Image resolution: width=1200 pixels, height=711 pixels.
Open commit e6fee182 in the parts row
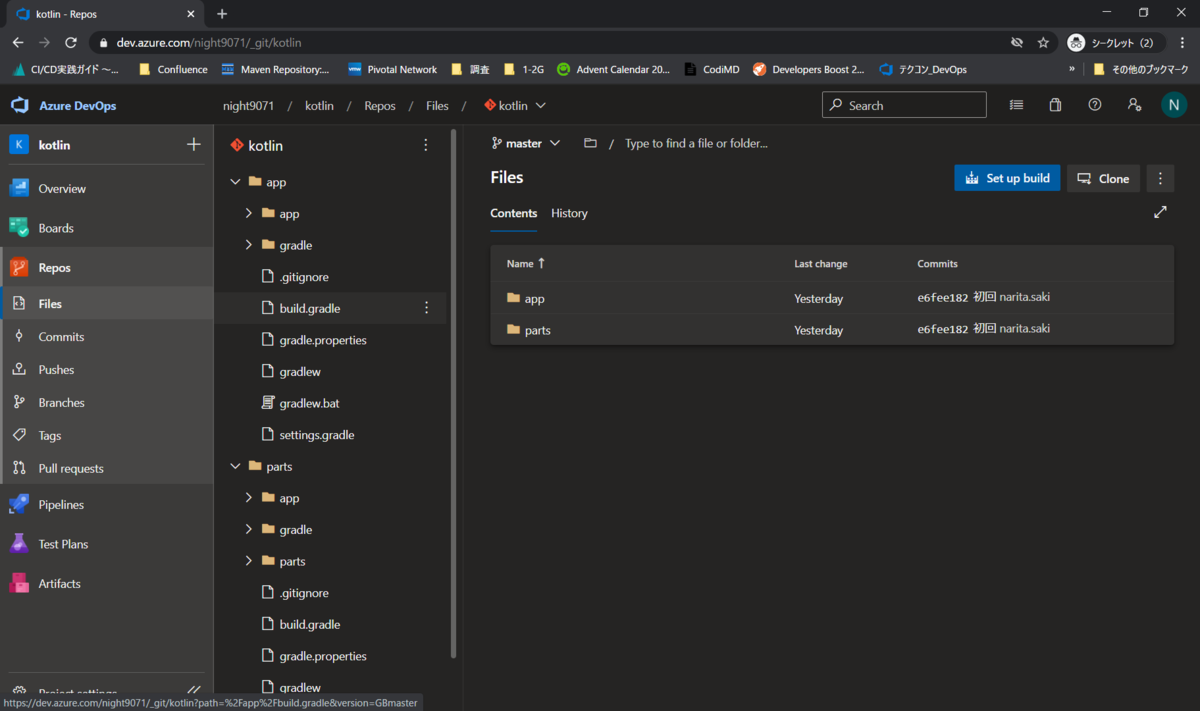coord(943,330)
